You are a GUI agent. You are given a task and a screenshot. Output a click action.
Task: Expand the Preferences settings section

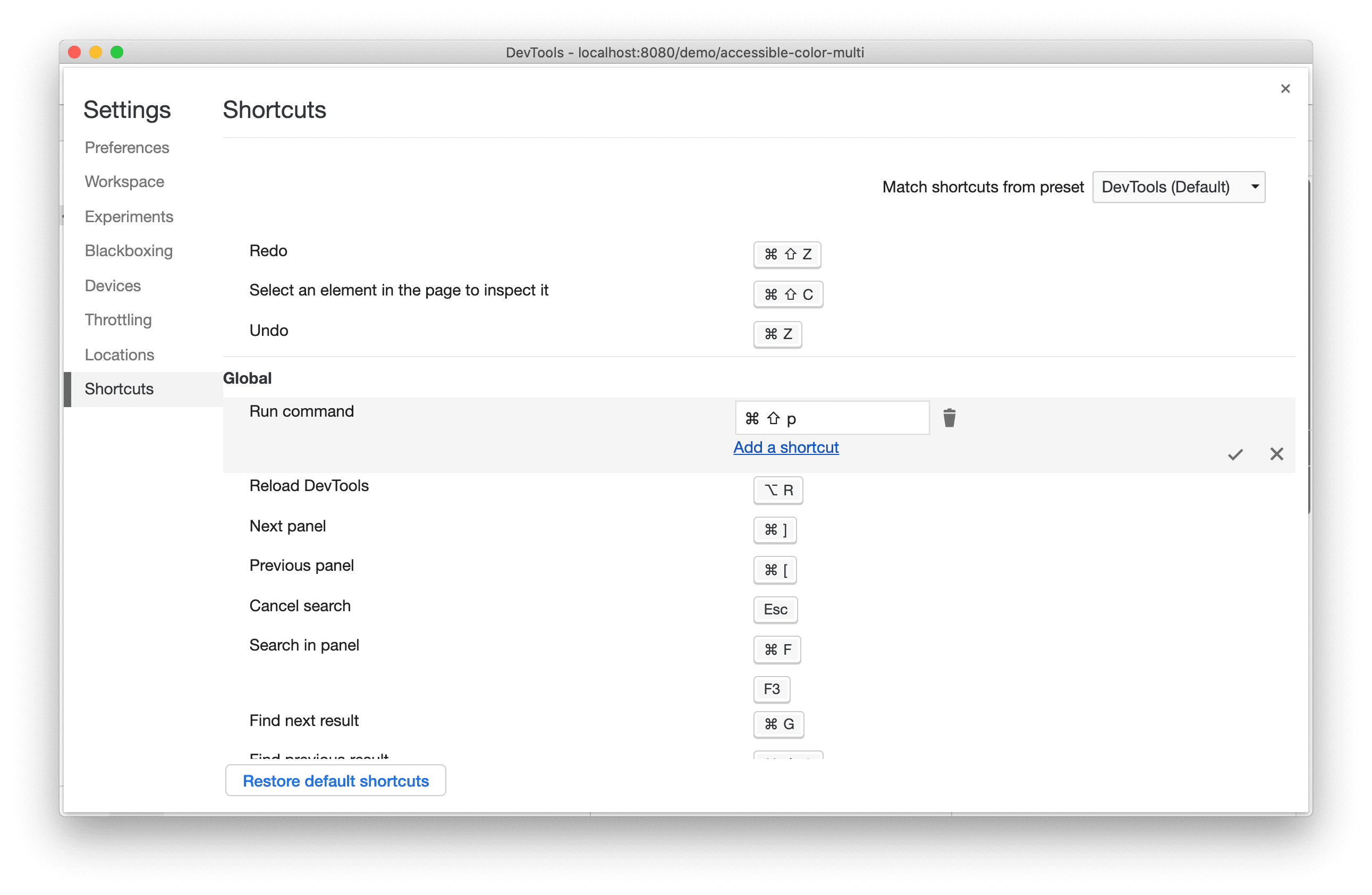[x=127, y=147]
